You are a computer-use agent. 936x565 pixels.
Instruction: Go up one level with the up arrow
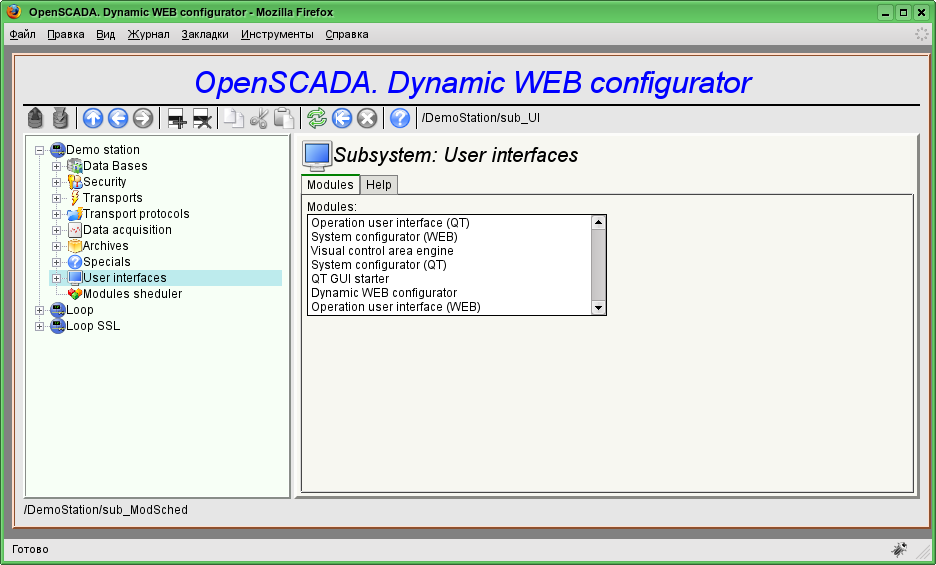point(93,118)
